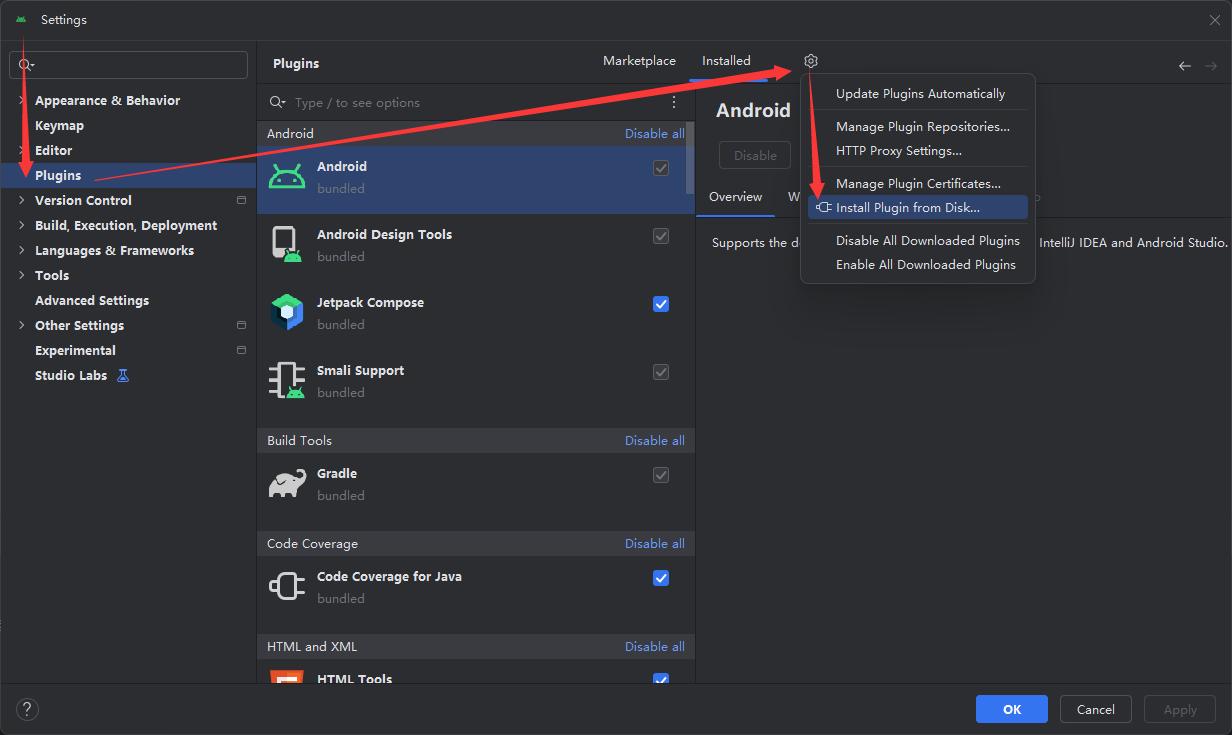Navigate forward with the right arrow
This screenshot has width=1232, height=735.
[x=1211, y=65]
